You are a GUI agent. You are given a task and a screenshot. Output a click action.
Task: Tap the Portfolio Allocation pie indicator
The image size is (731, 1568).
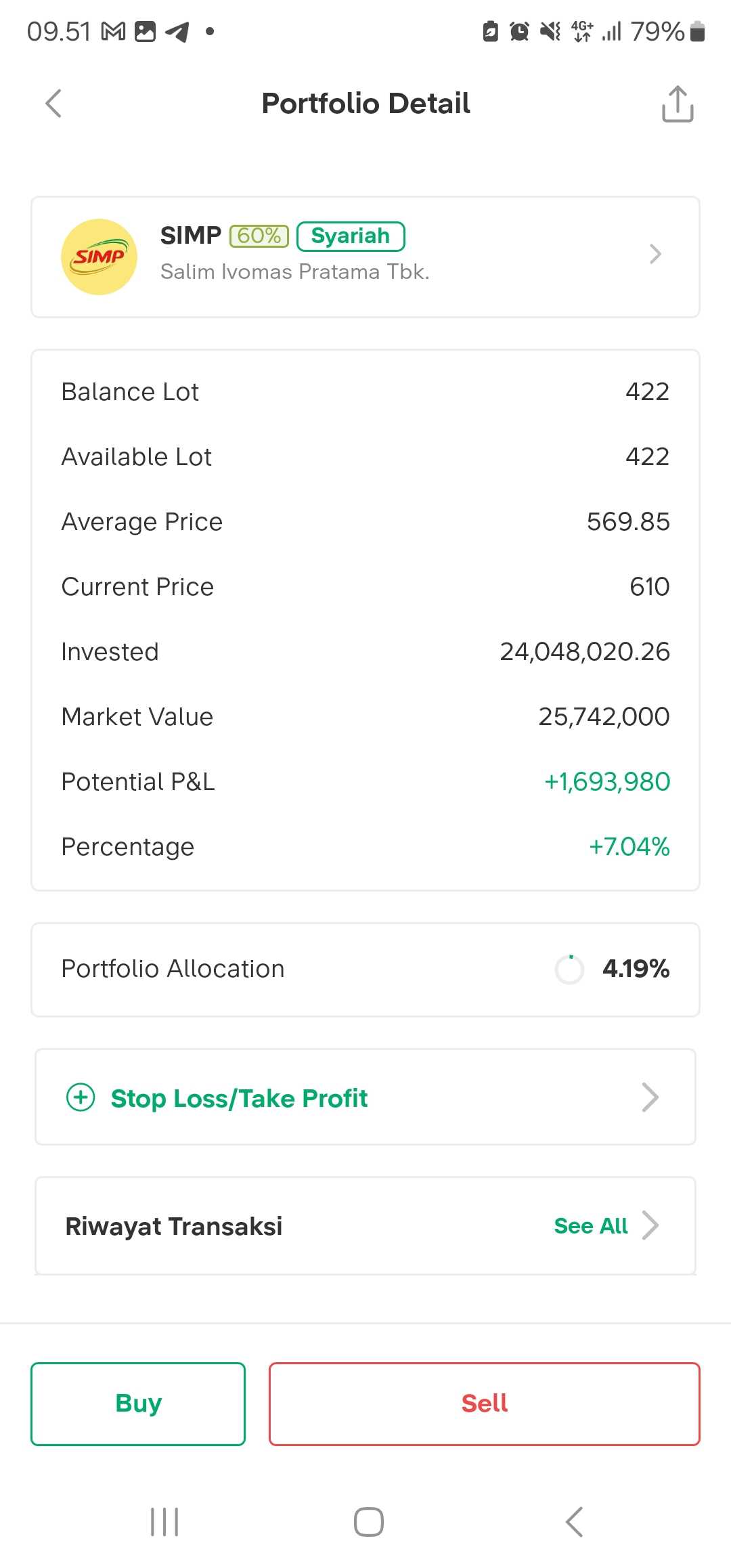click(569, 969)
